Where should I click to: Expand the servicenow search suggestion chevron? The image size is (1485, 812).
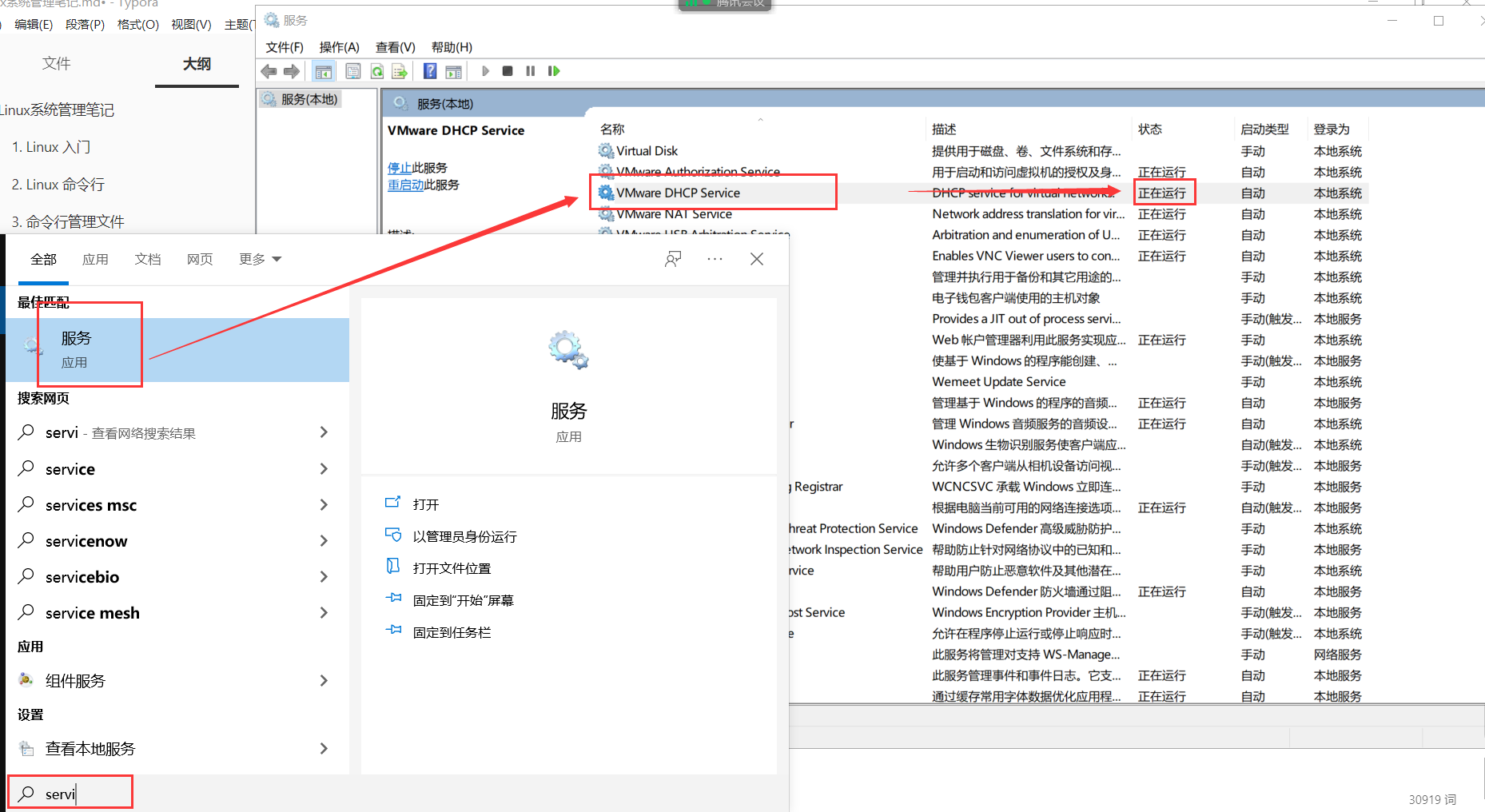324,540
